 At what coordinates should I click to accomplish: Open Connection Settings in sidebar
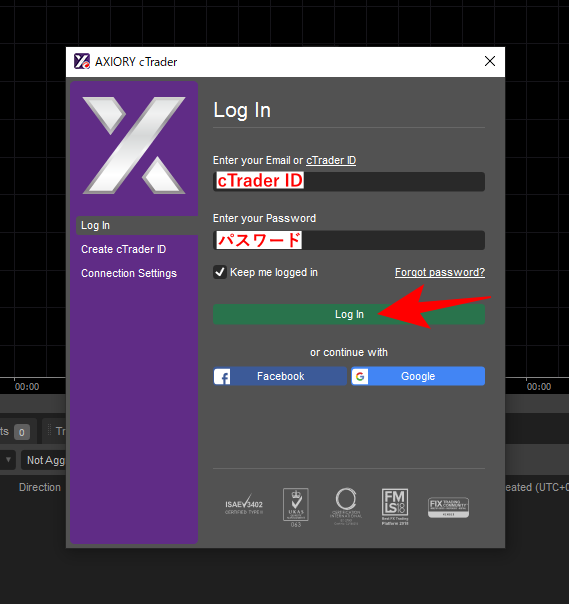coord(129,273)
